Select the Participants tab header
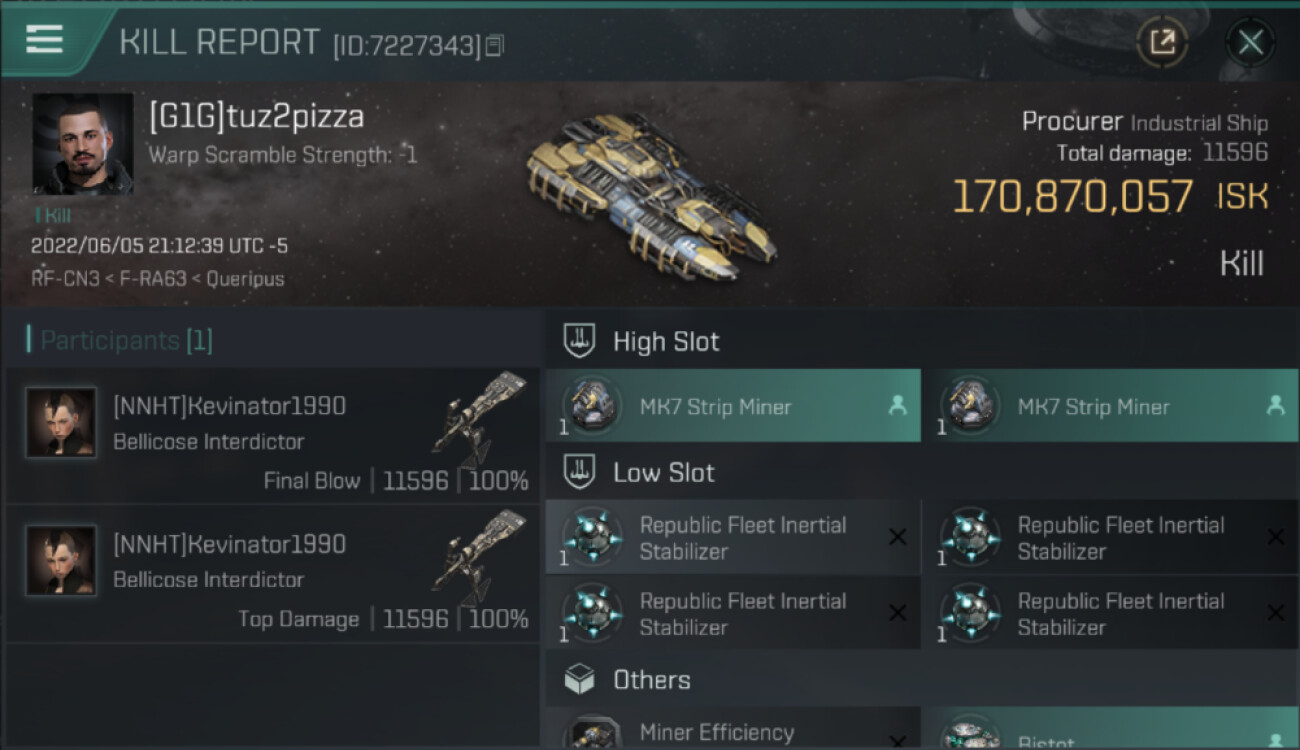Viewport: 1300px width, 750px height. pyautogui.click(x=125, y=341)
